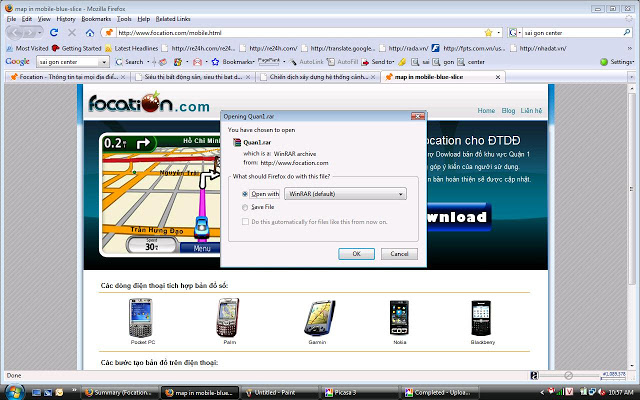
Task: Bookmark this page with the star icon
Action: [488, 32]
